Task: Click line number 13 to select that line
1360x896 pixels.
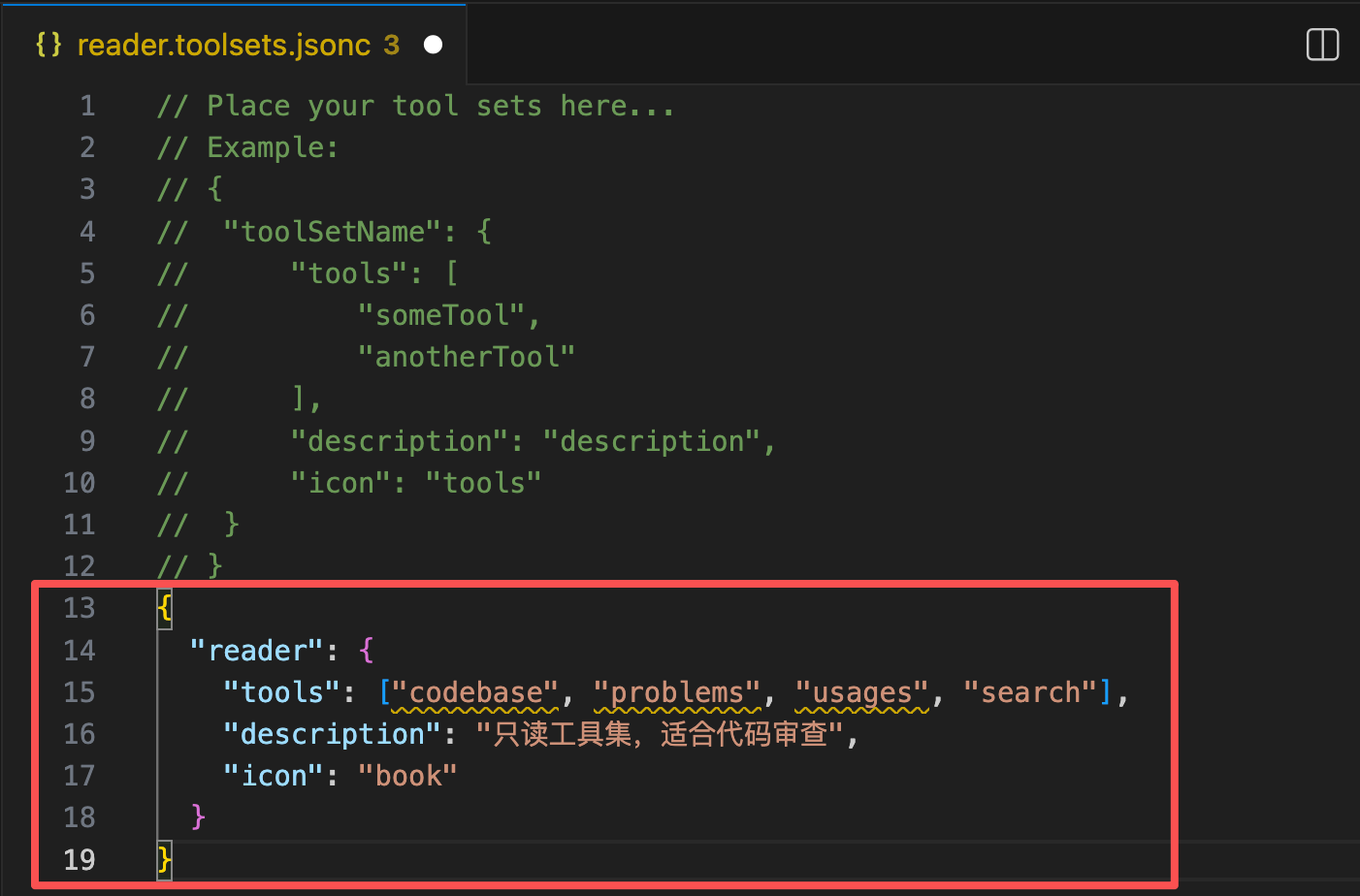Action: coord(80,608)
